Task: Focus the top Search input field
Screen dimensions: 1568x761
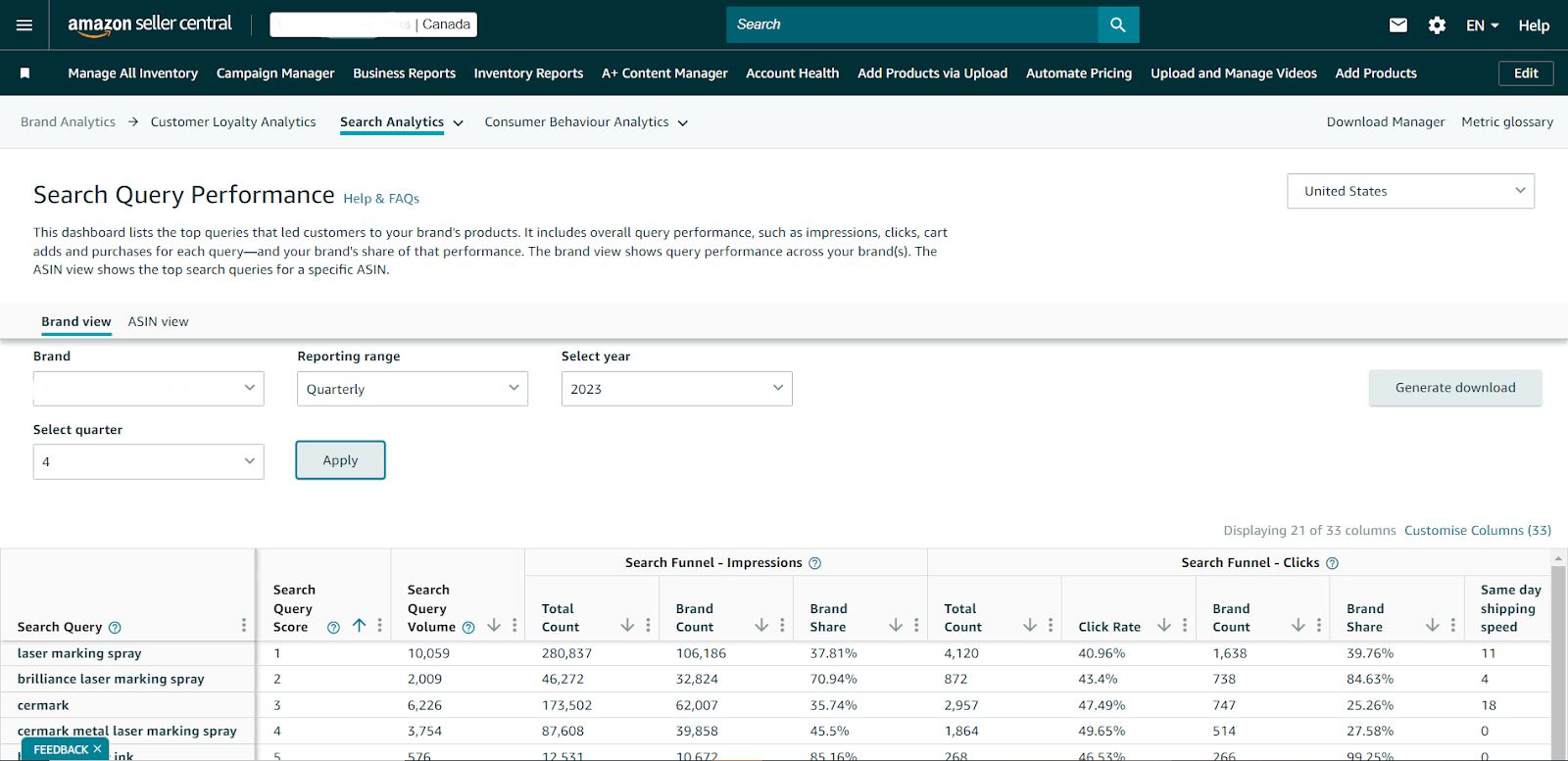Action: [x=912, y=24]
